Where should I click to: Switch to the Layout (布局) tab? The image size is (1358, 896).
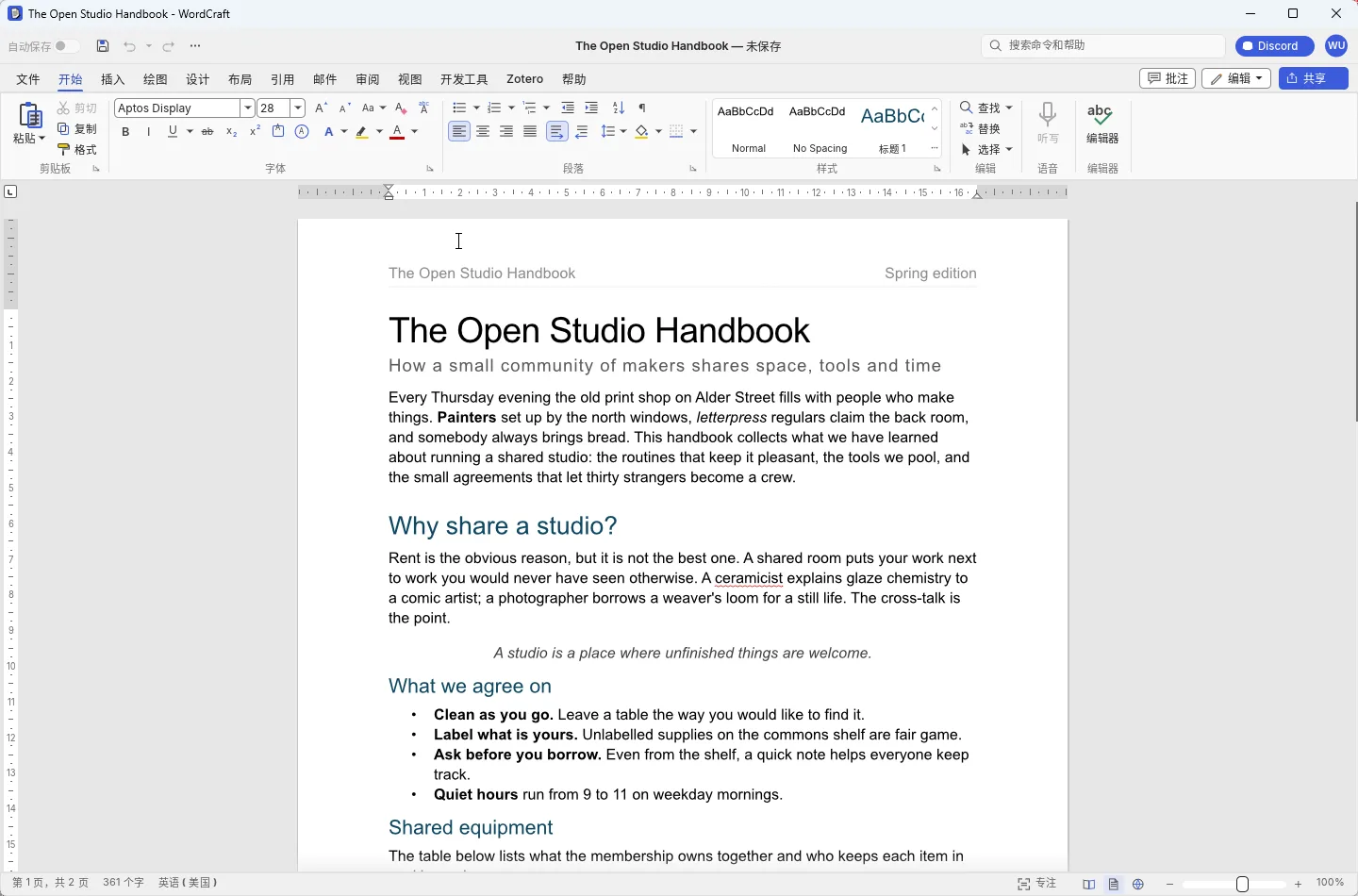tap(240, 79)
